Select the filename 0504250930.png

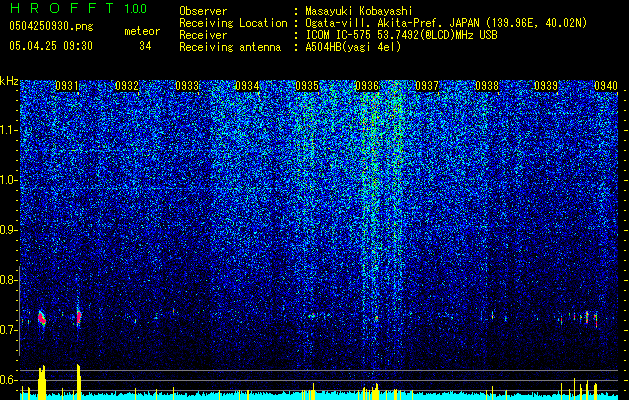click(51, 26)
